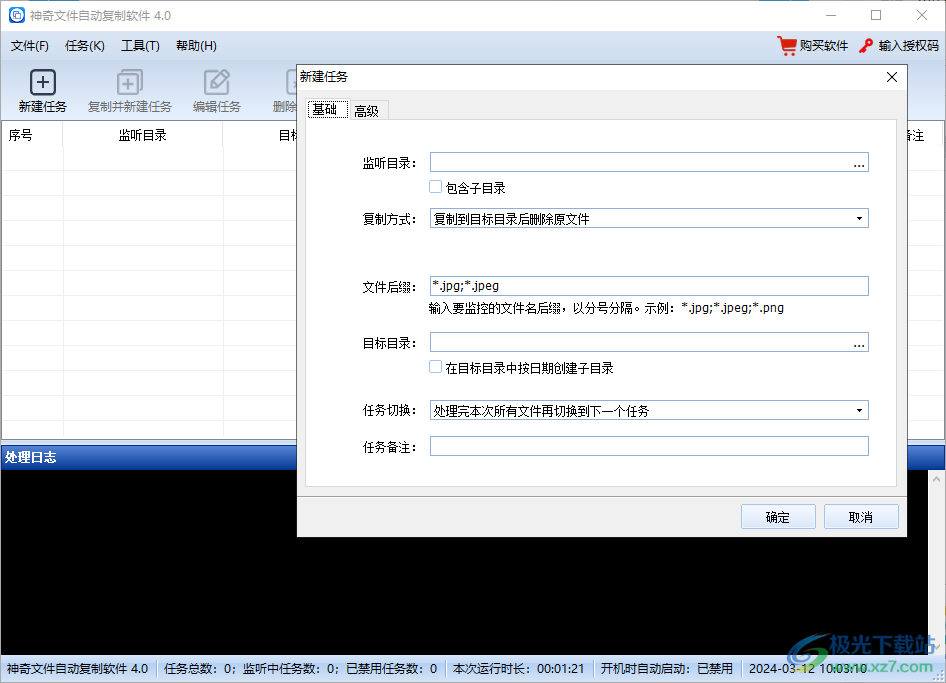Browse for 监听目录 using ellipsis button

click(x=859, y=163)
